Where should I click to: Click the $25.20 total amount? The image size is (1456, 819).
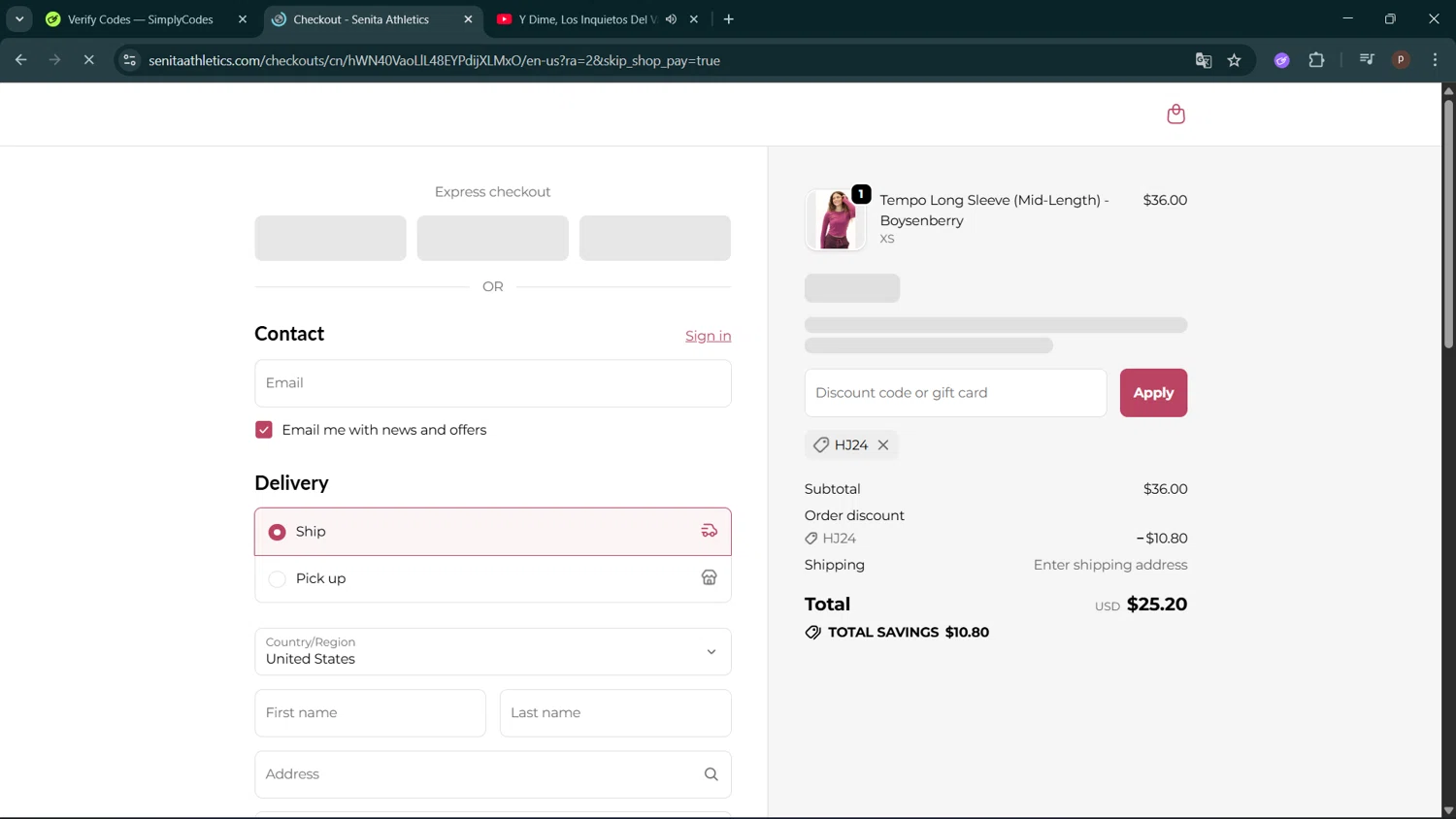click(1156, 604)
